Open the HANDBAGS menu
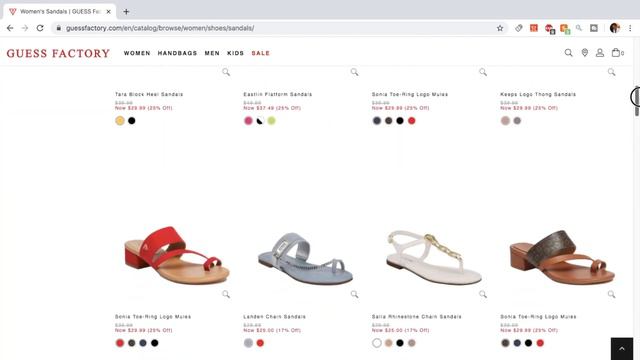This screenshot has height=360, width=640. click(177, 53)
